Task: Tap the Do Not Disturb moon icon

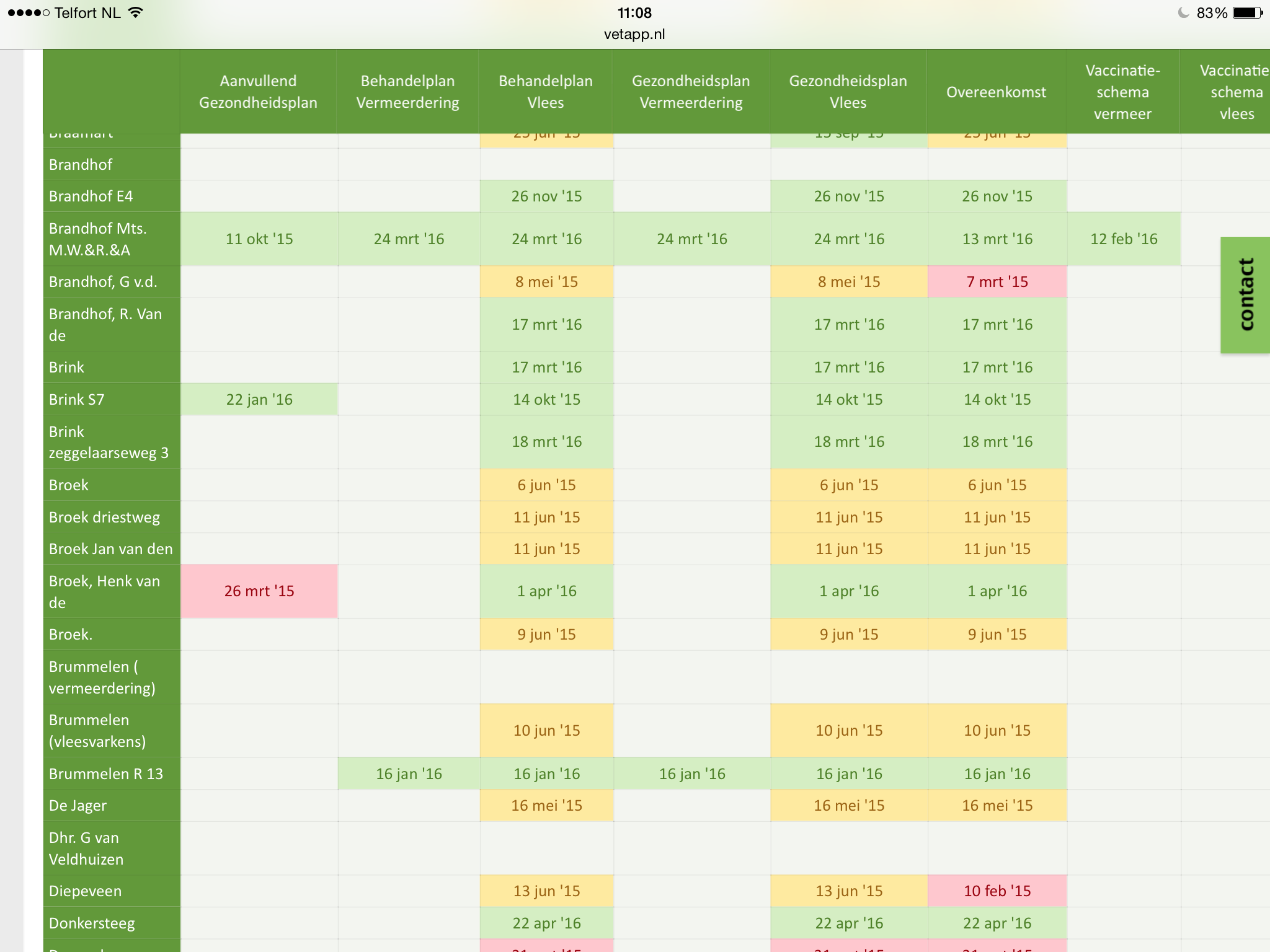Action: [1183, 12]
